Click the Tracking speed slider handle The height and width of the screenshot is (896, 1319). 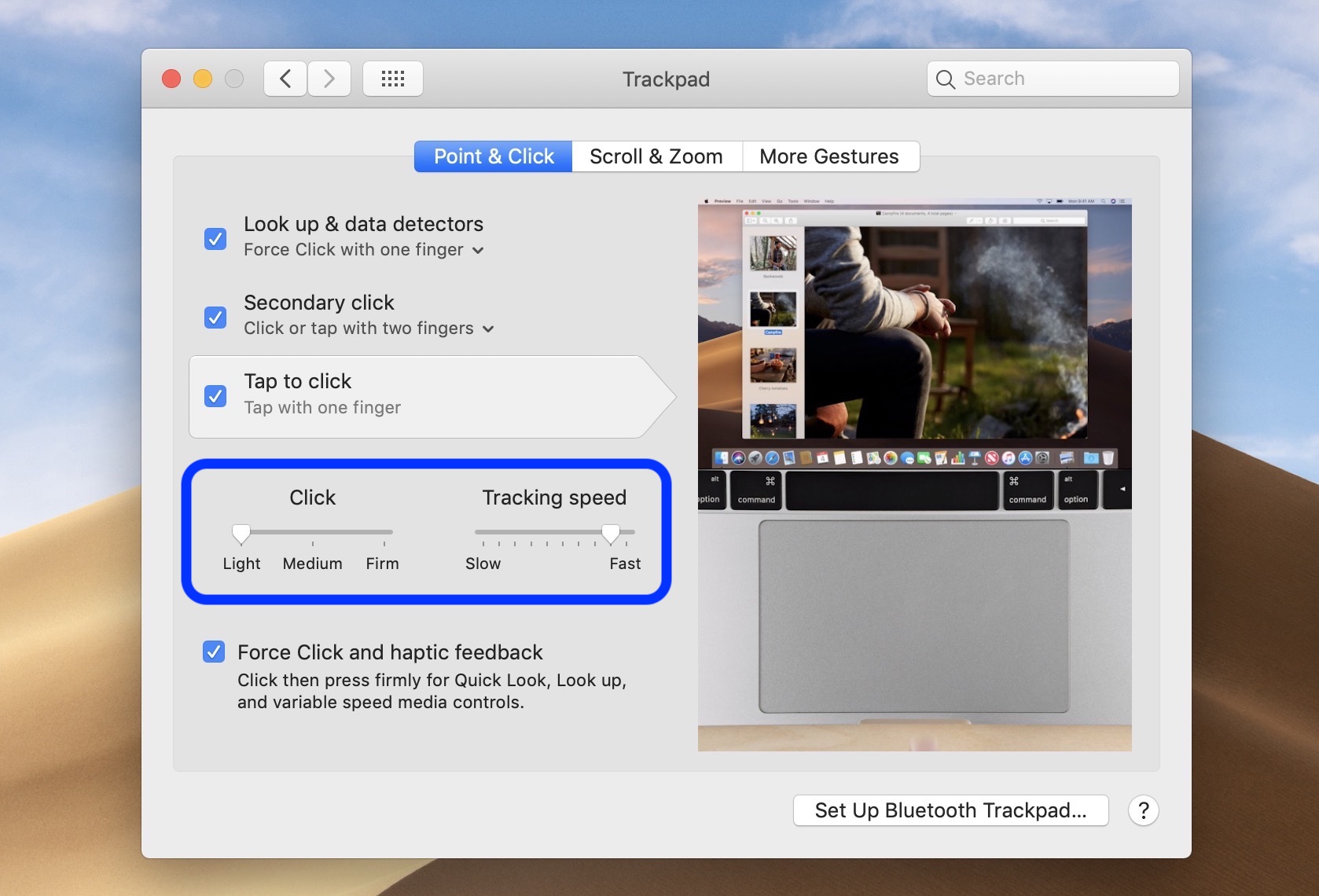click(x=611, y=534)
